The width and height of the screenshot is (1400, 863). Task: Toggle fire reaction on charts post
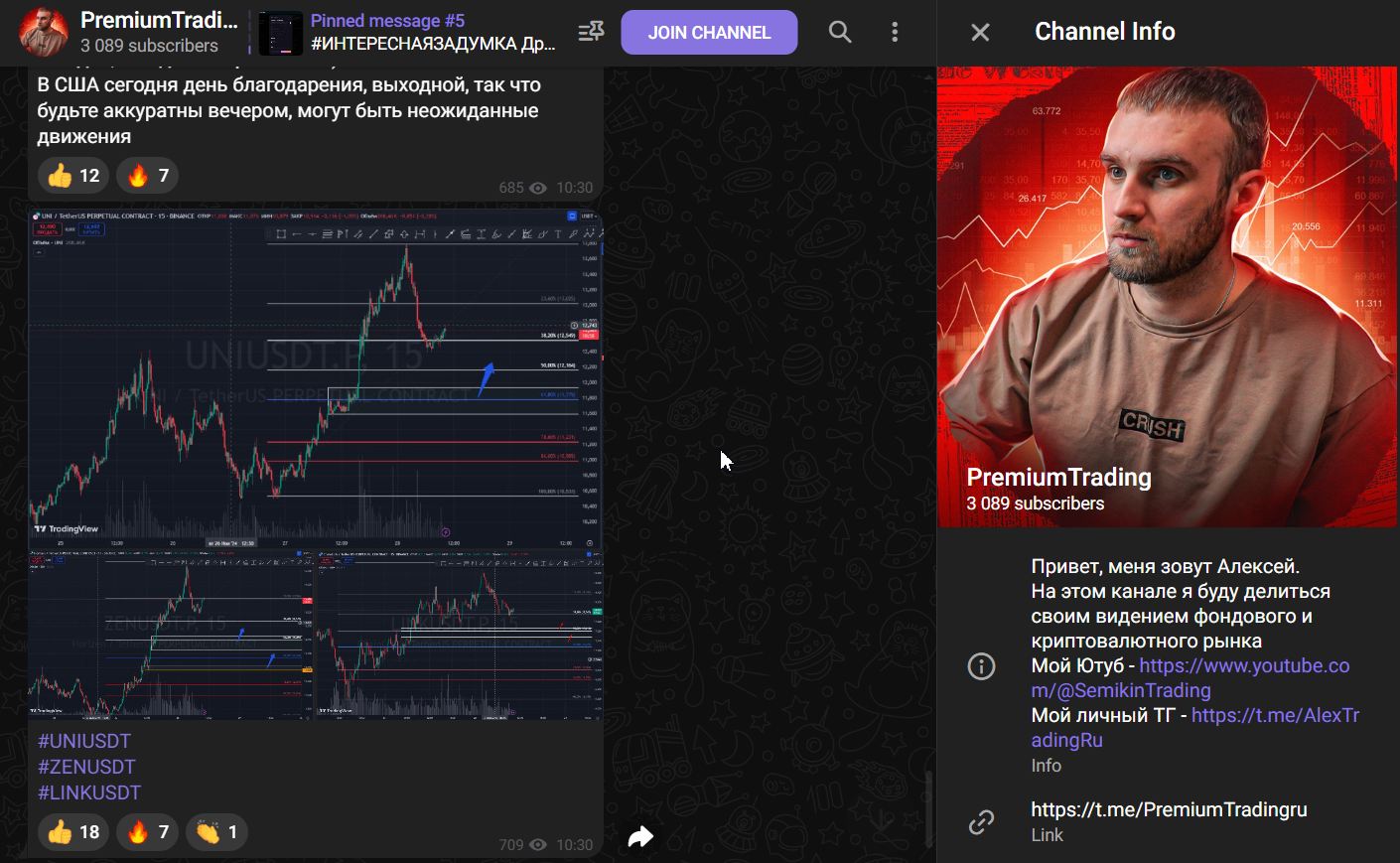pos(148,832)
